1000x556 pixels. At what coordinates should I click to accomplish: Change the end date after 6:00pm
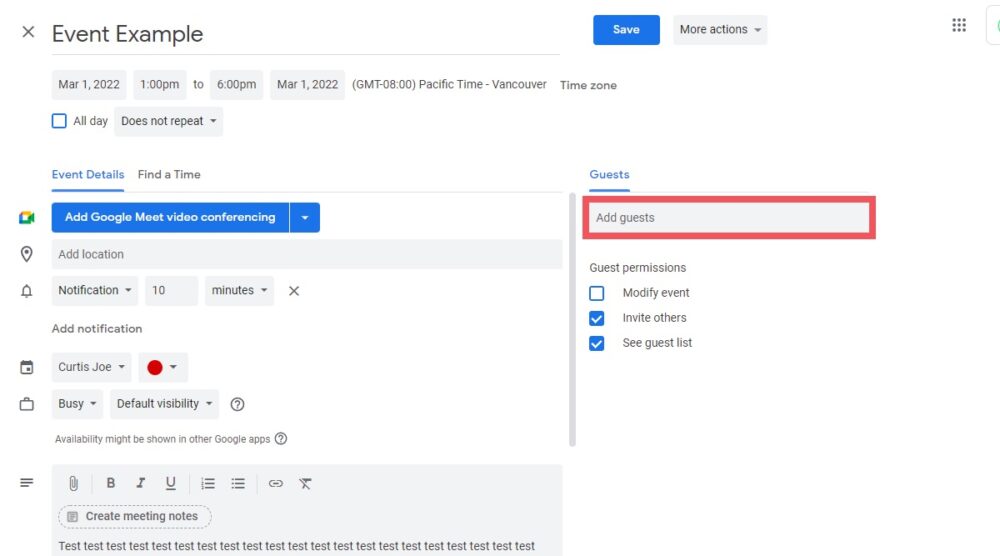[307, 84]
